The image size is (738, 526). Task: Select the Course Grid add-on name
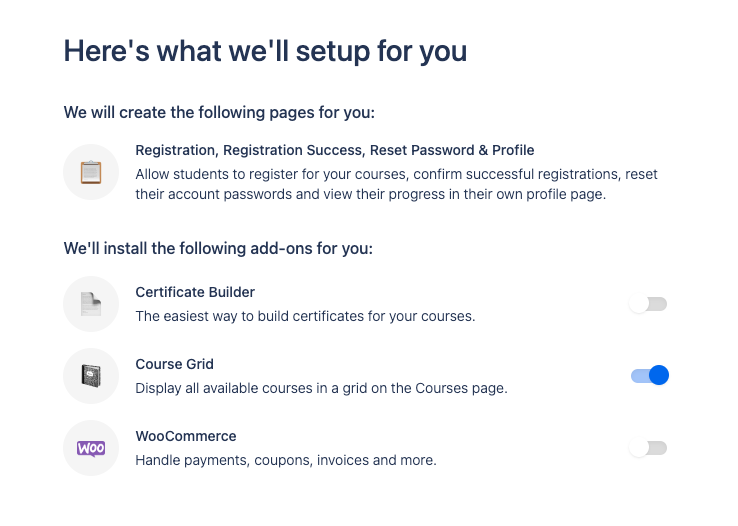click(x=174, y=364)
